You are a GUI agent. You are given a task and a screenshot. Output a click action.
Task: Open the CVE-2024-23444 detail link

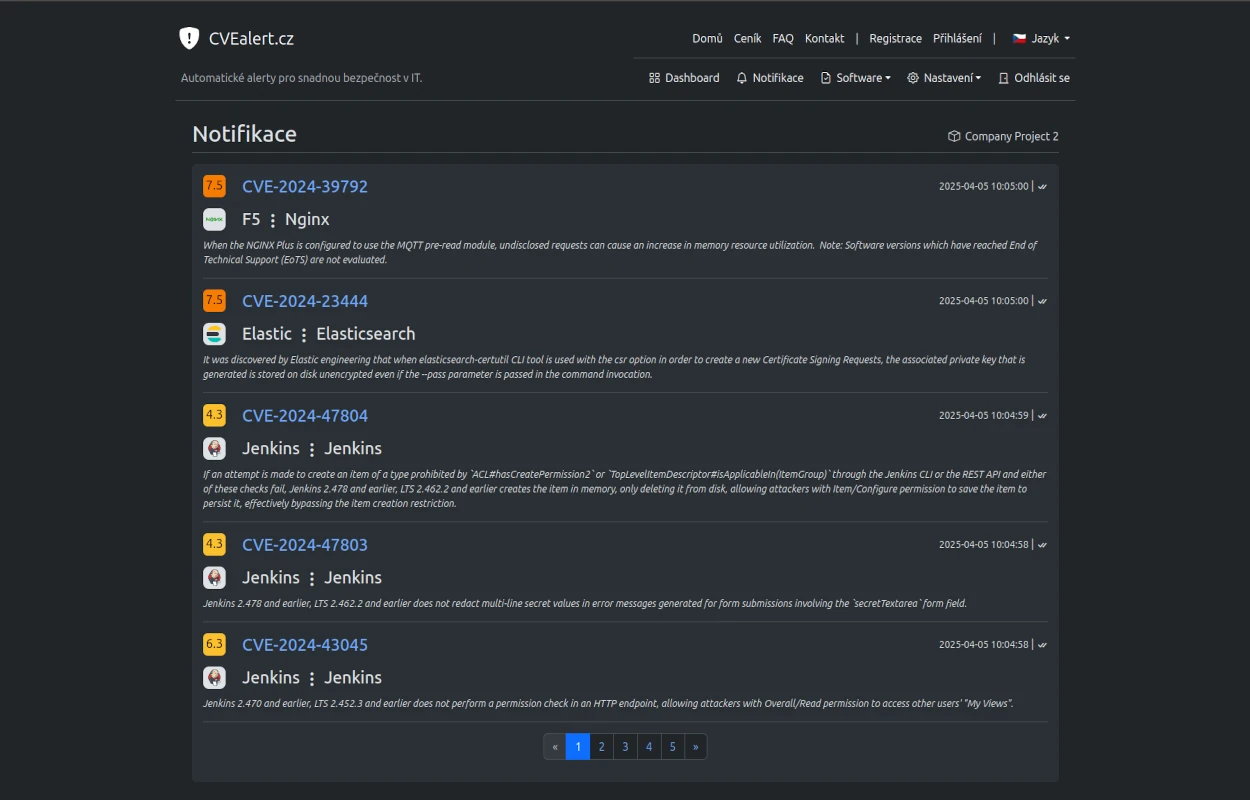[304, 300]
